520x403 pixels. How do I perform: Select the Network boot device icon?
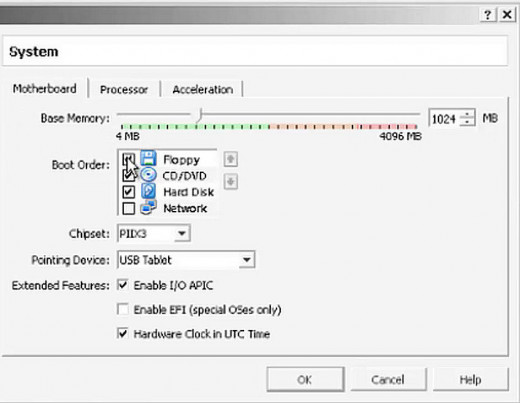click(148, 207)
